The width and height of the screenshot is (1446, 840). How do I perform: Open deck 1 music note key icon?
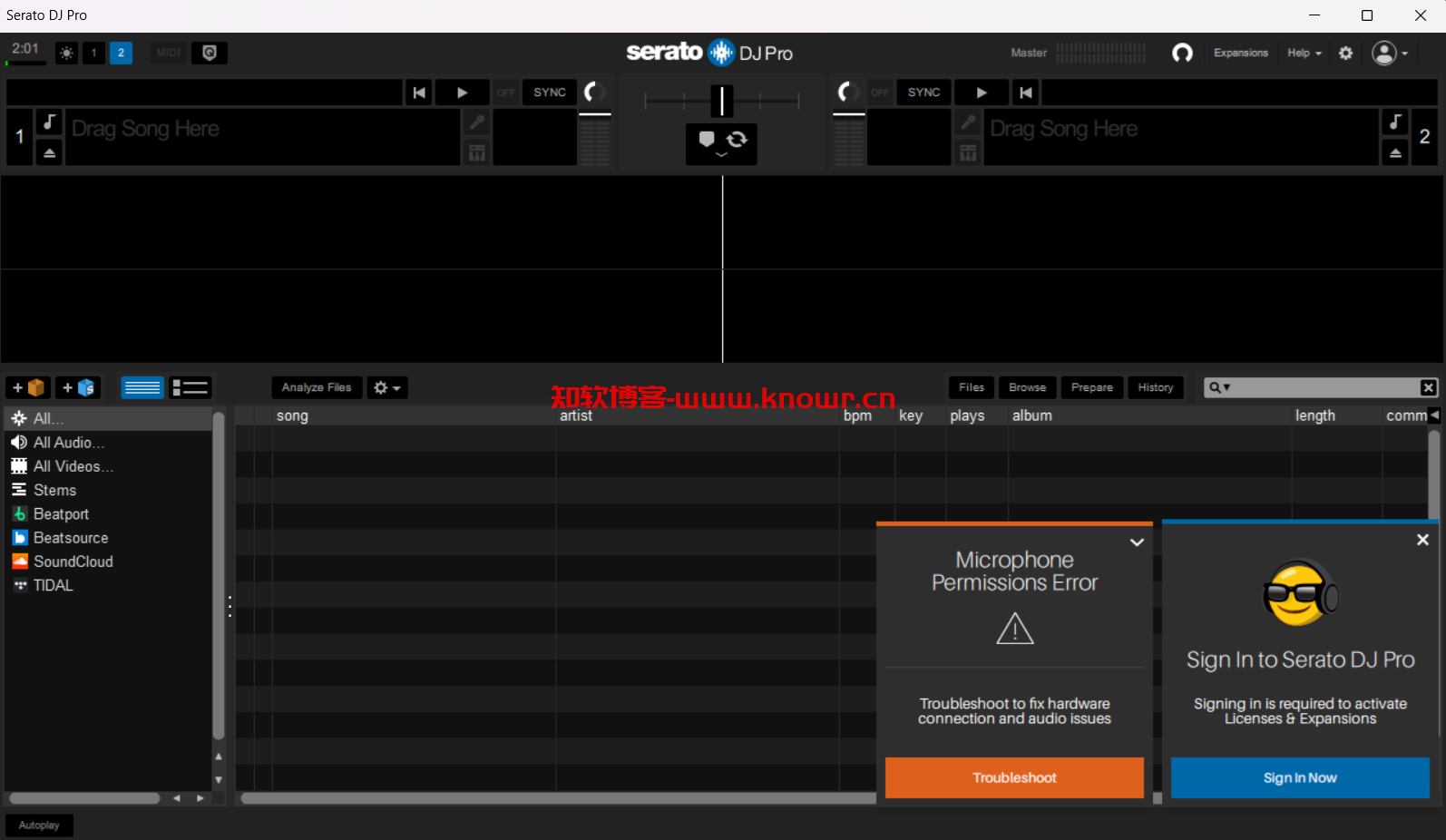pos(50,122)
